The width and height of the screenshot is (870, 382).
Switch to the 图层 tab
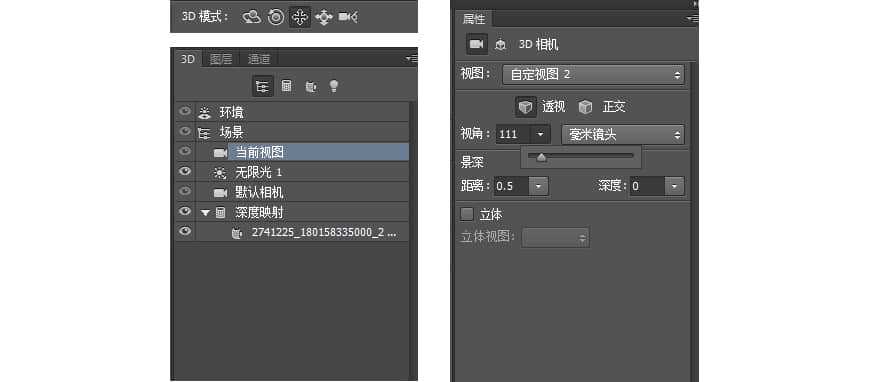[x=221, y=59]
